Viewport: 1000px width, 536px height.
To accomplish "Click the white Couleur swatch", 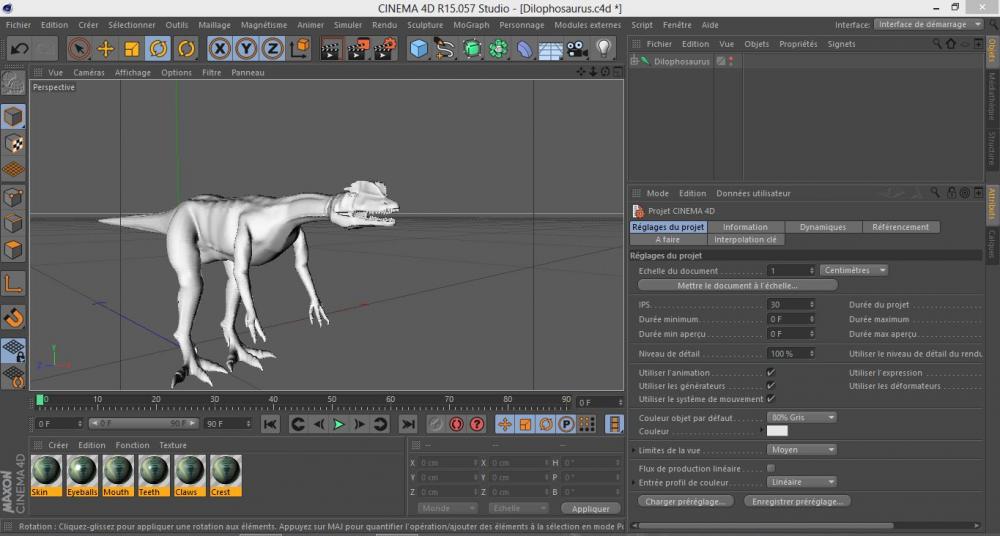I will click(x=777, y=431).
